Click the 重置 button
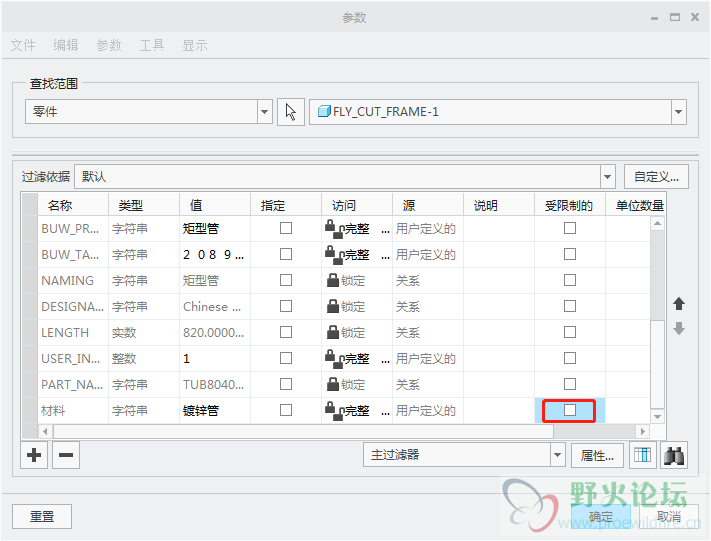 42,517
